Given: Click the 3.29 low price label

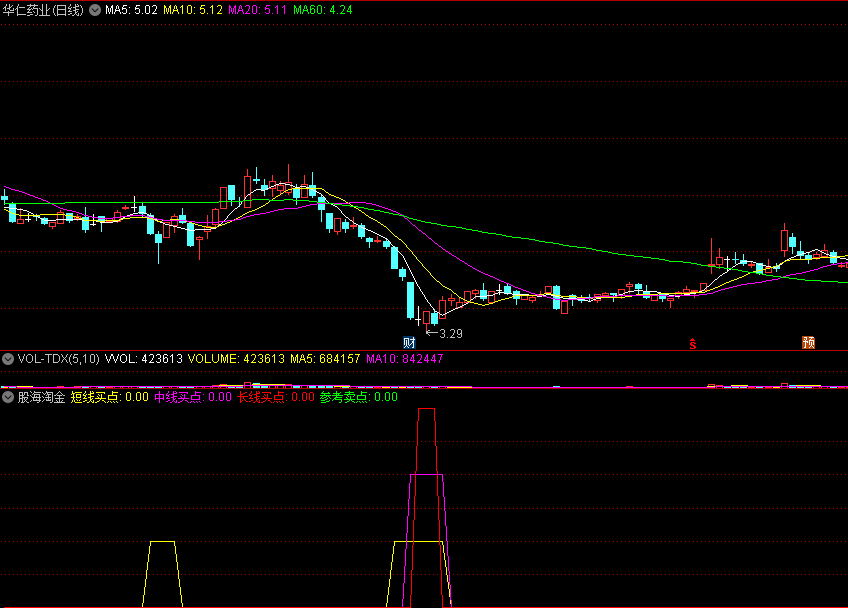Looking at the screenshot, I should 450,334.
